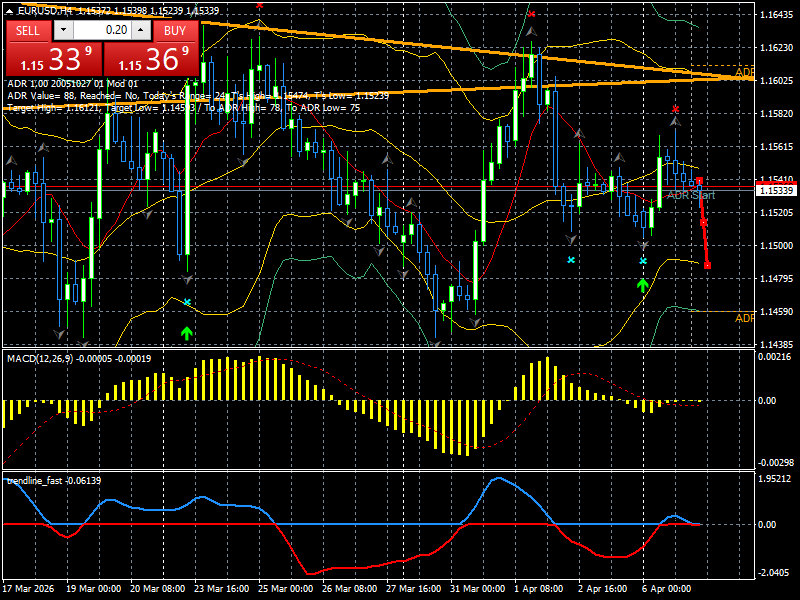Image resolution: width=800 pixels, height=600 pixels.
Task: Click the -0.00298 MACD scale value
Action: [x=776, y=463]
